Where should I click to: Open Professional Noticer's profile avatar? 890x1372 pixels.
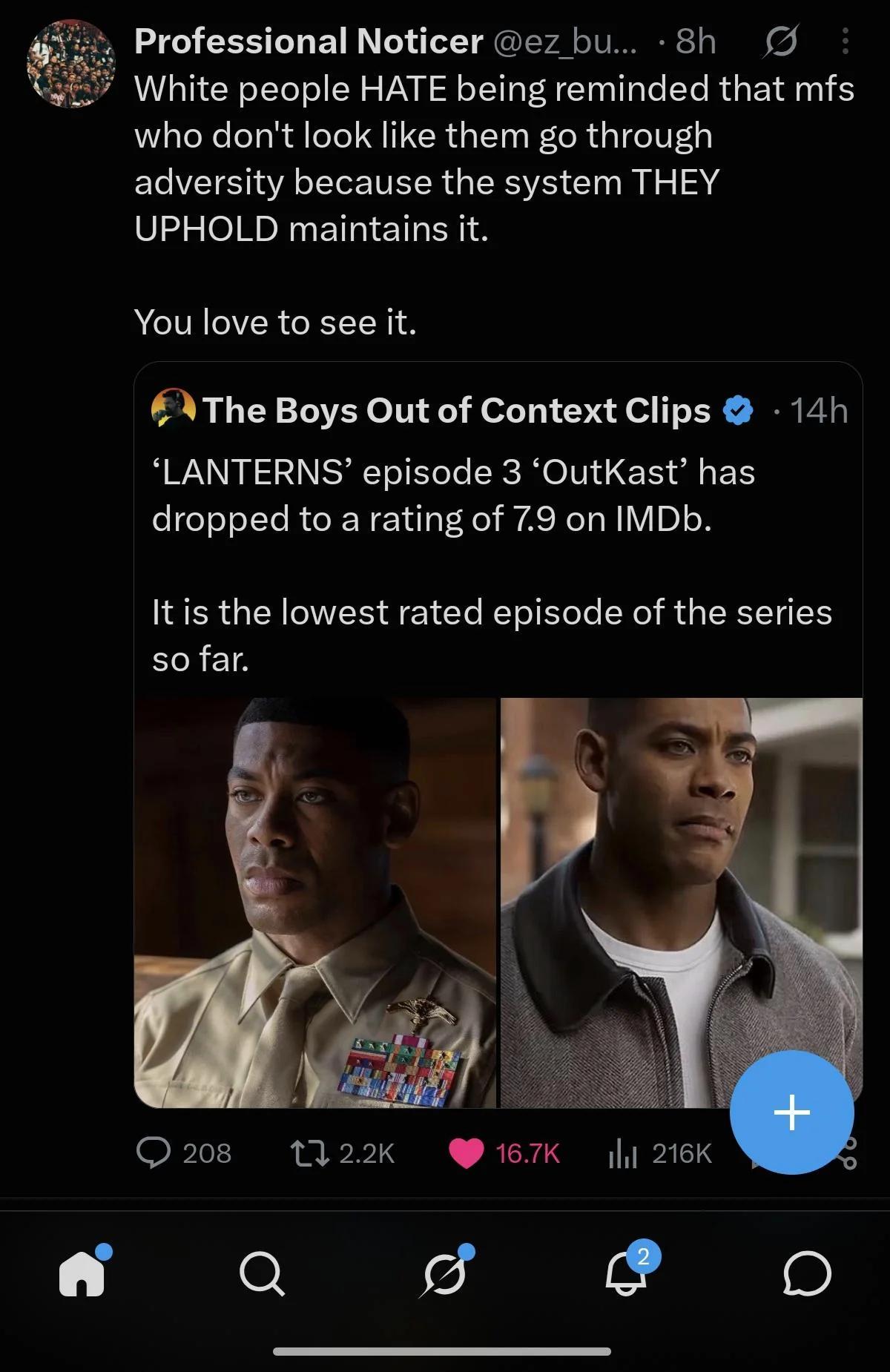72,65
